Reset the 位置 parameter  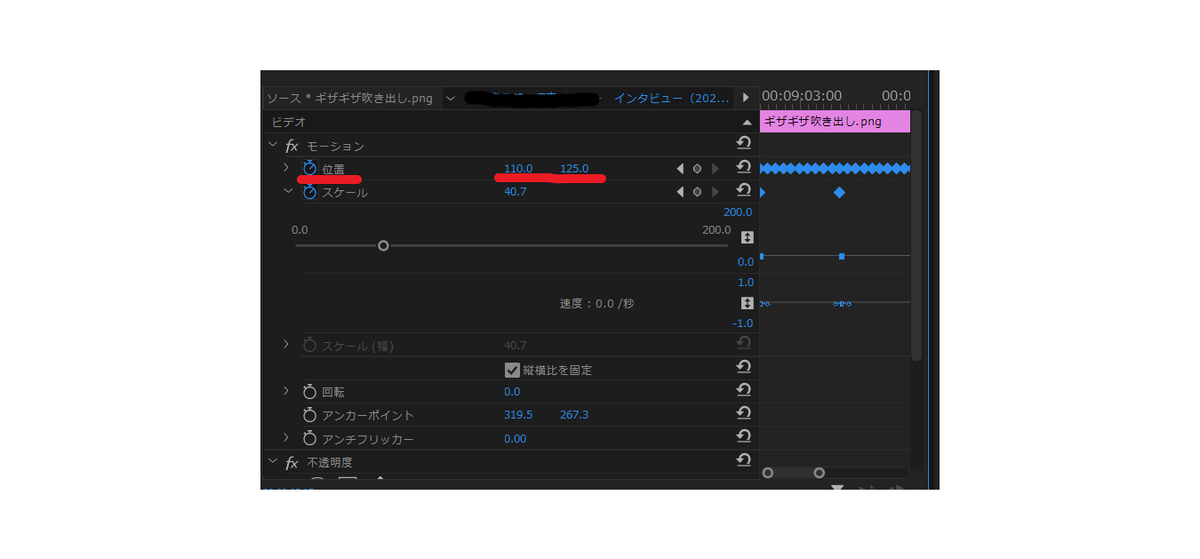click(743, 168)
